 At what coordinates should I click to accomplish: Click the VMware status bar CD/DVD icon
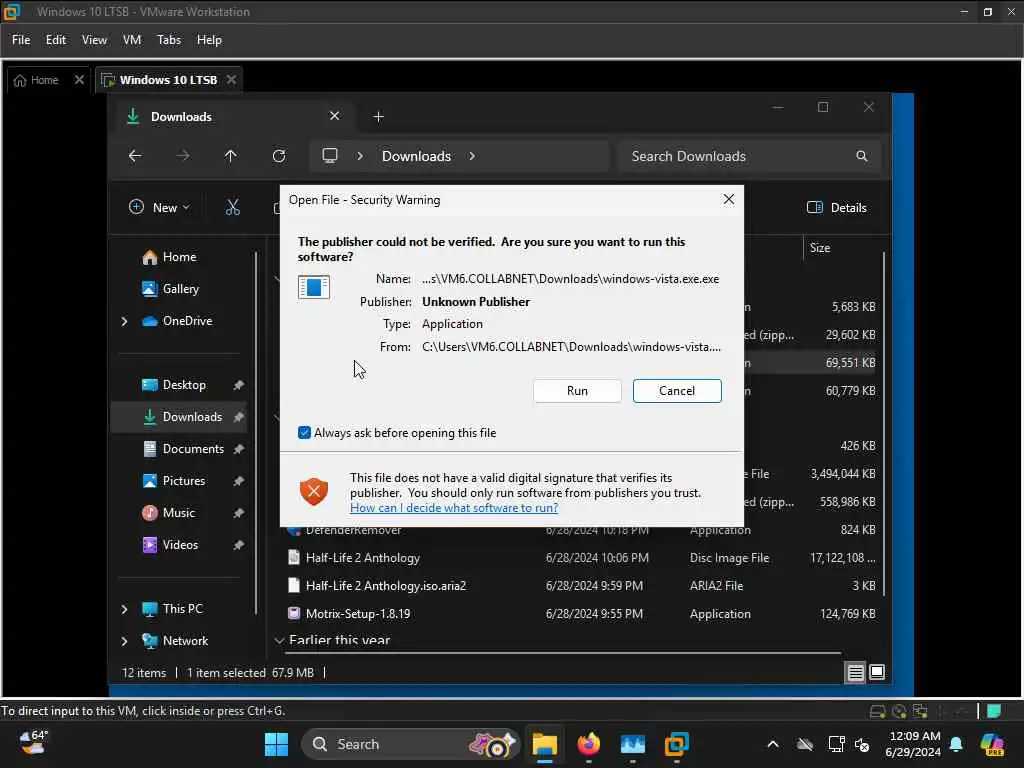(899, 711)
